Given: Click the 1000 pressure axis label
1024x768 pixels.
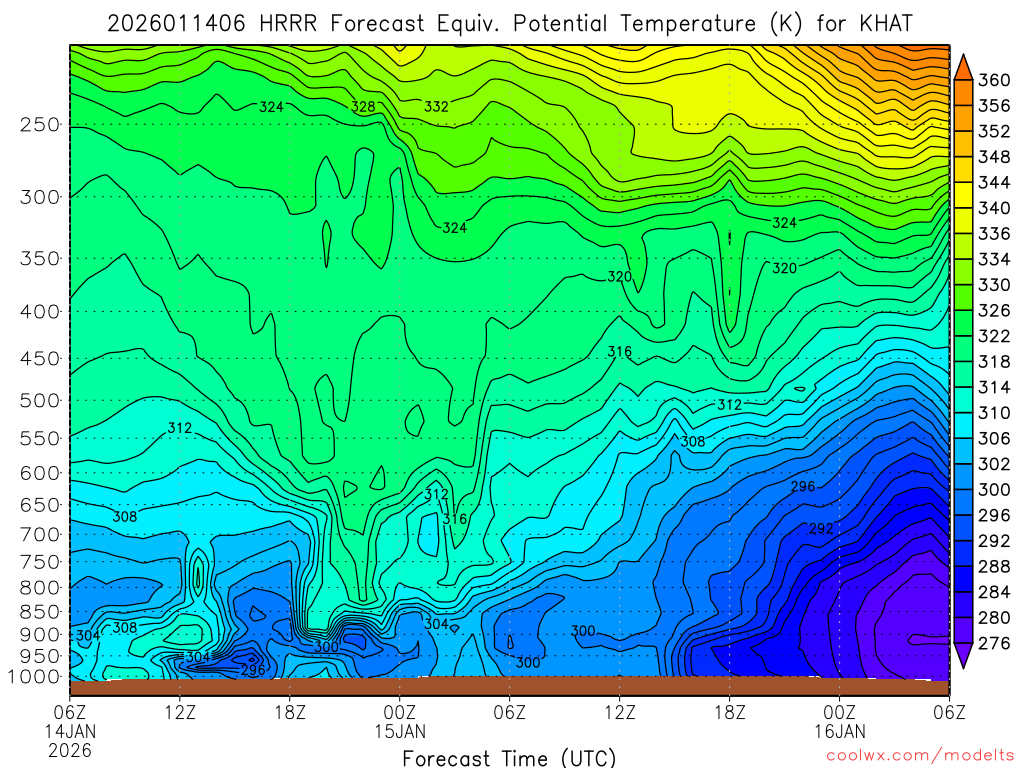Looking at the screenshot, I should point(34,677).
